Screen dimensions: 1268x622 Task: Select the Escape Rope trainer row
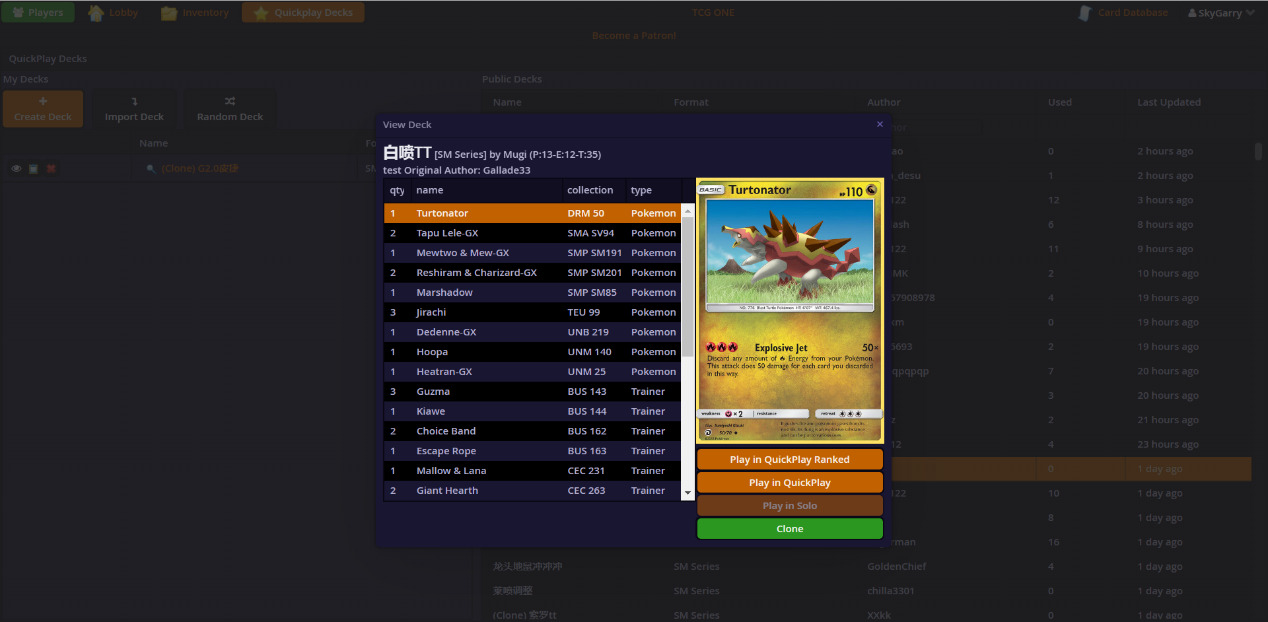[x=532, y=451]
